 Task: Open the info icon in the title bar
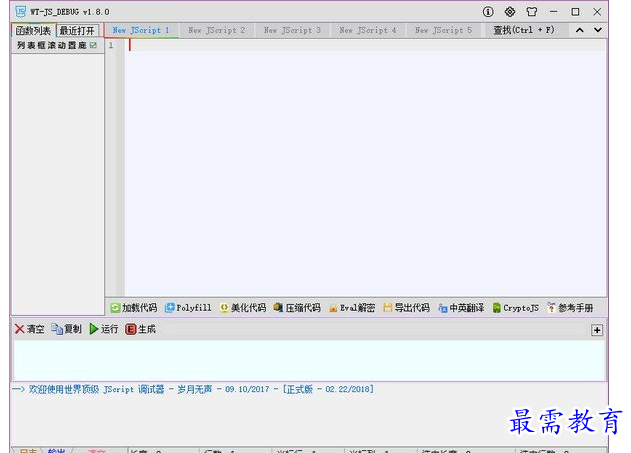tap(488, 12)
